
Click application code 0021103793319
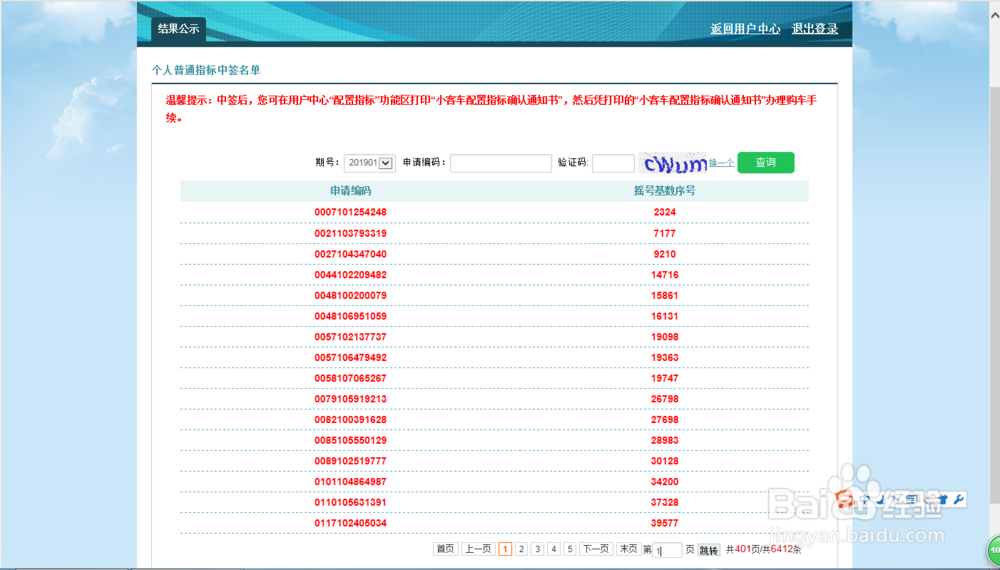350,233
